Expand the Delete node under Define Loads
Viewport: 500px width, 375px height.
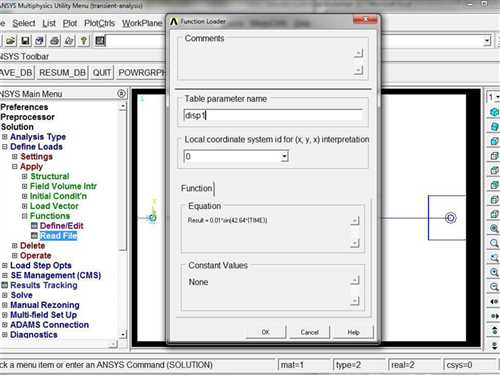(15, 246)
